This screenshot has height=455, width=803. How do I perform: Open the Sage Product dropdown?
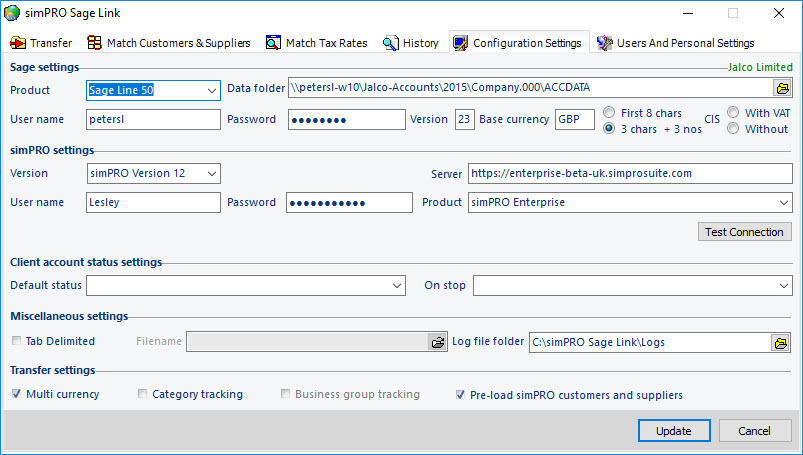click(153, 90)
